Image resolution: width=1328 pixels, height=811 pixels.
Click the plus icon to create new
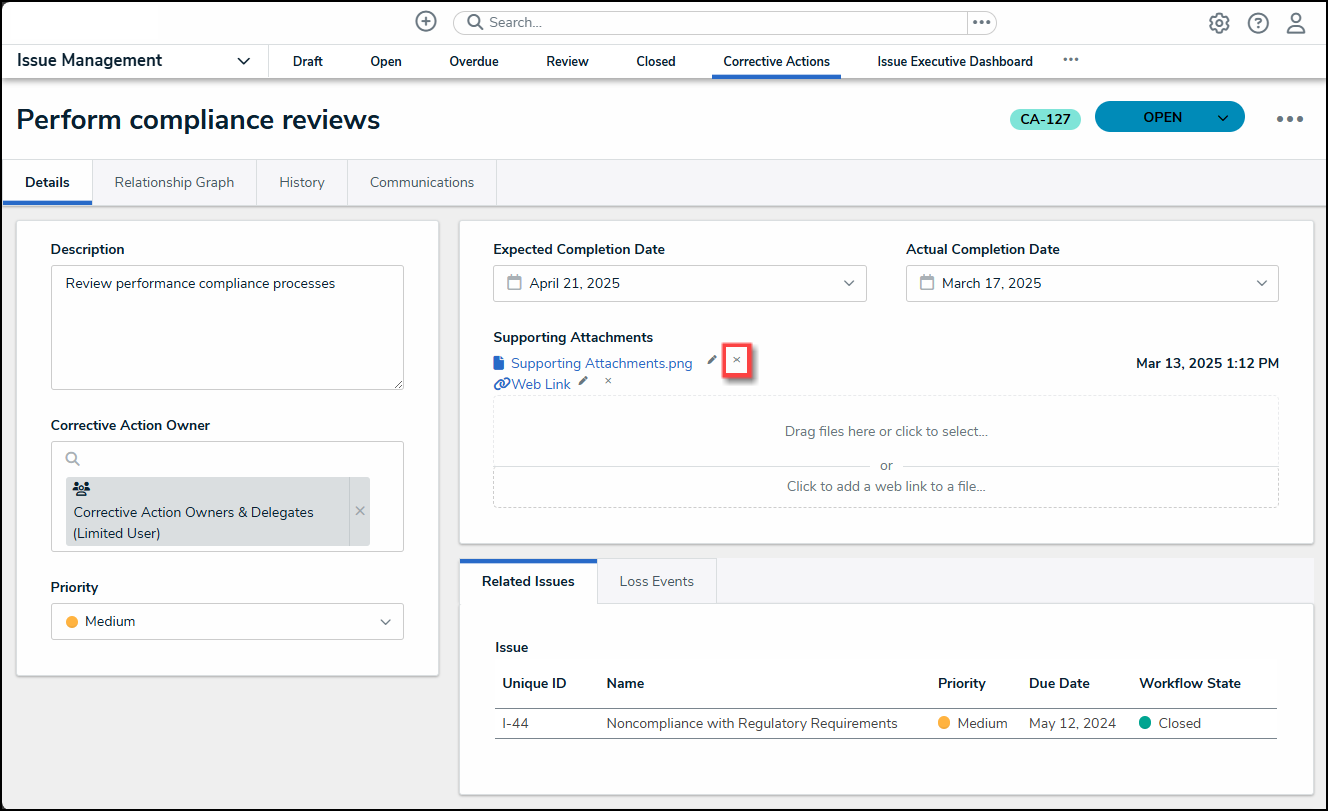426,21
